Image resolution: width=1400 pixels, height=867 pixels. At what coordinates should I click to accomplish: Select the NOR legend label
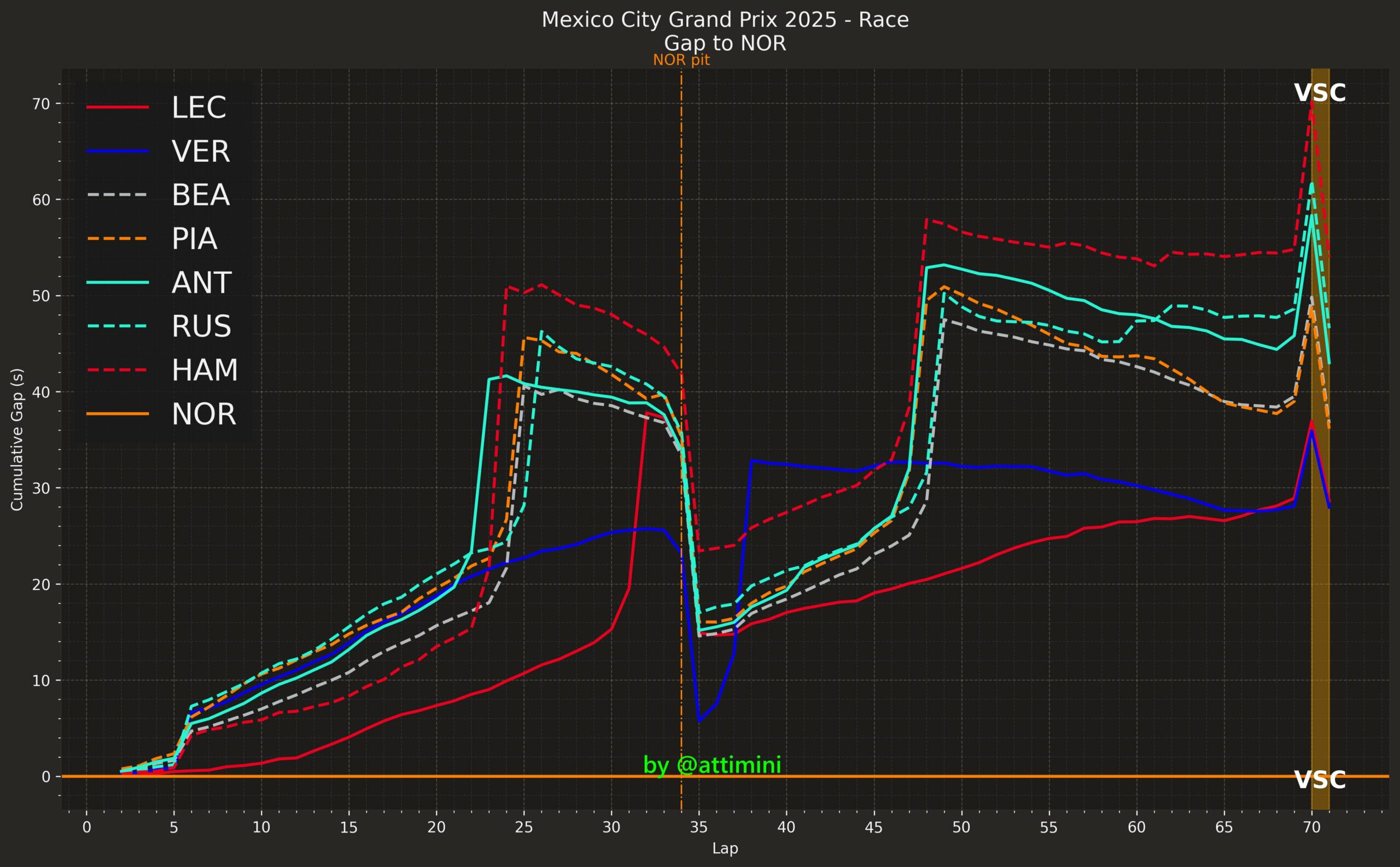point(203,414)
